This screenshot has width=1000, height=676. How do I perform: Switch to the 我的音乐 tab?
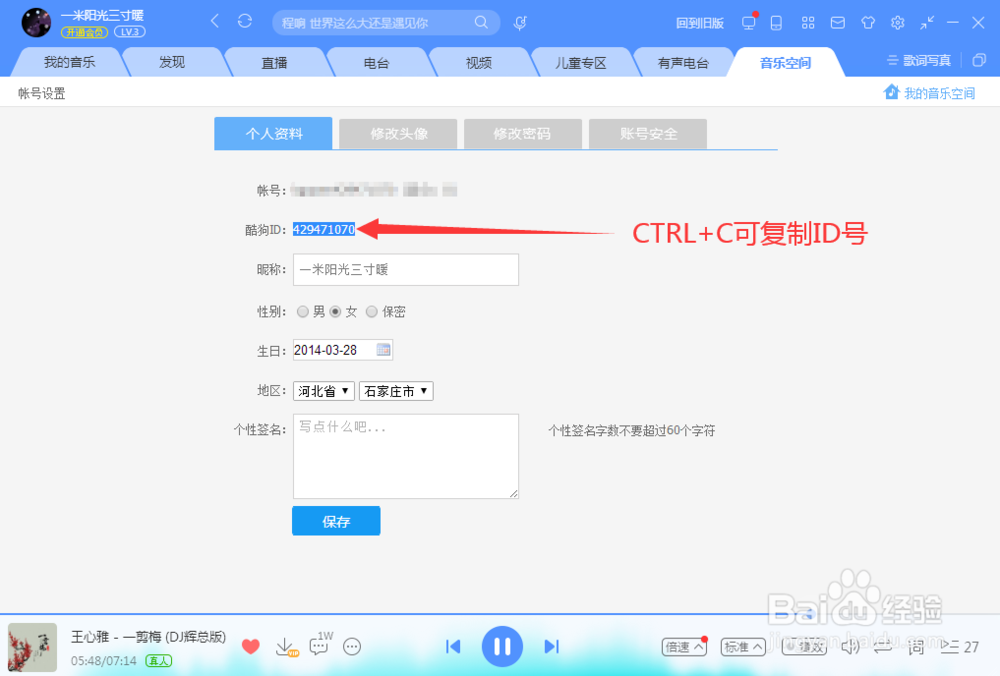[x=70, y=62]
